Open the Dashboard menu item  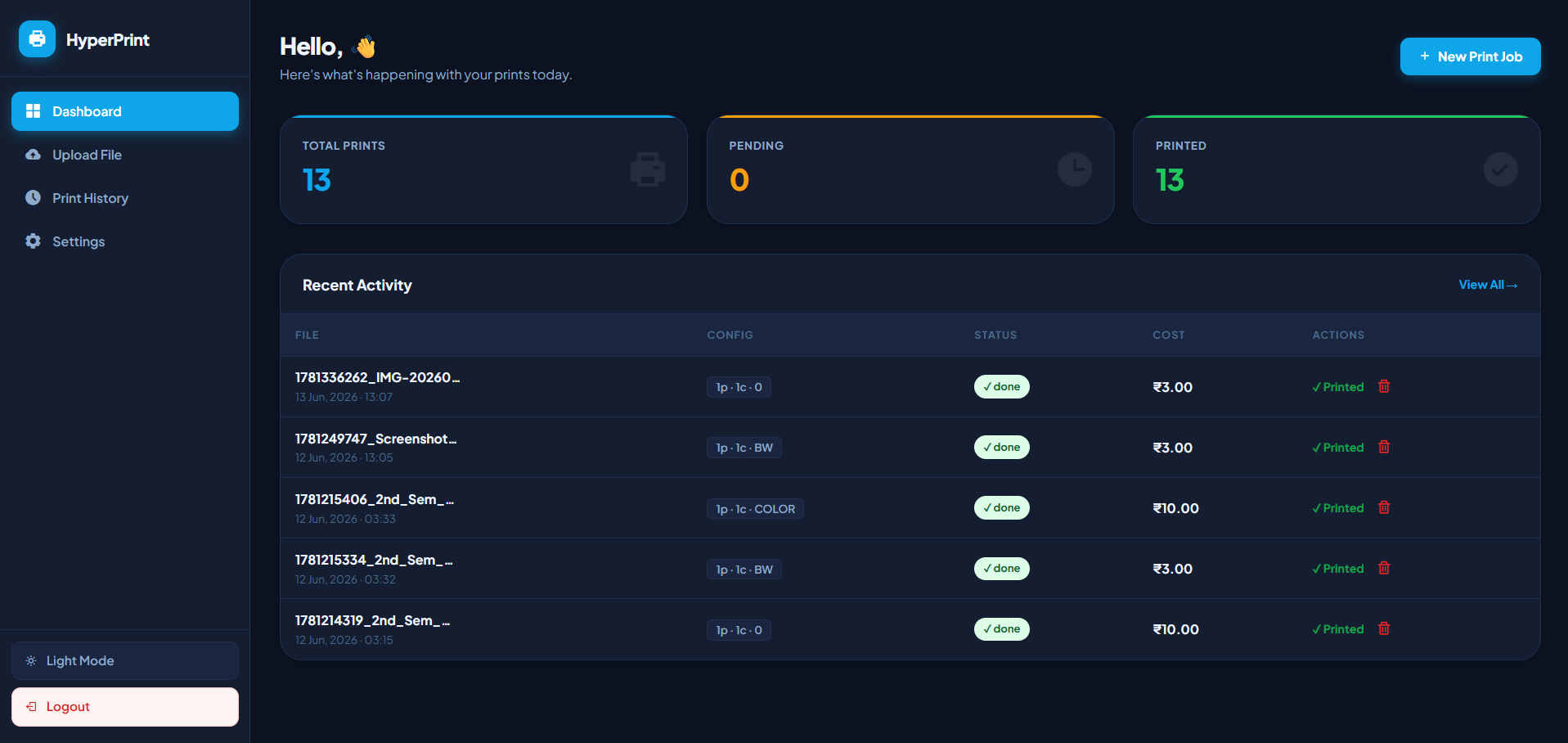click(125, 111)
